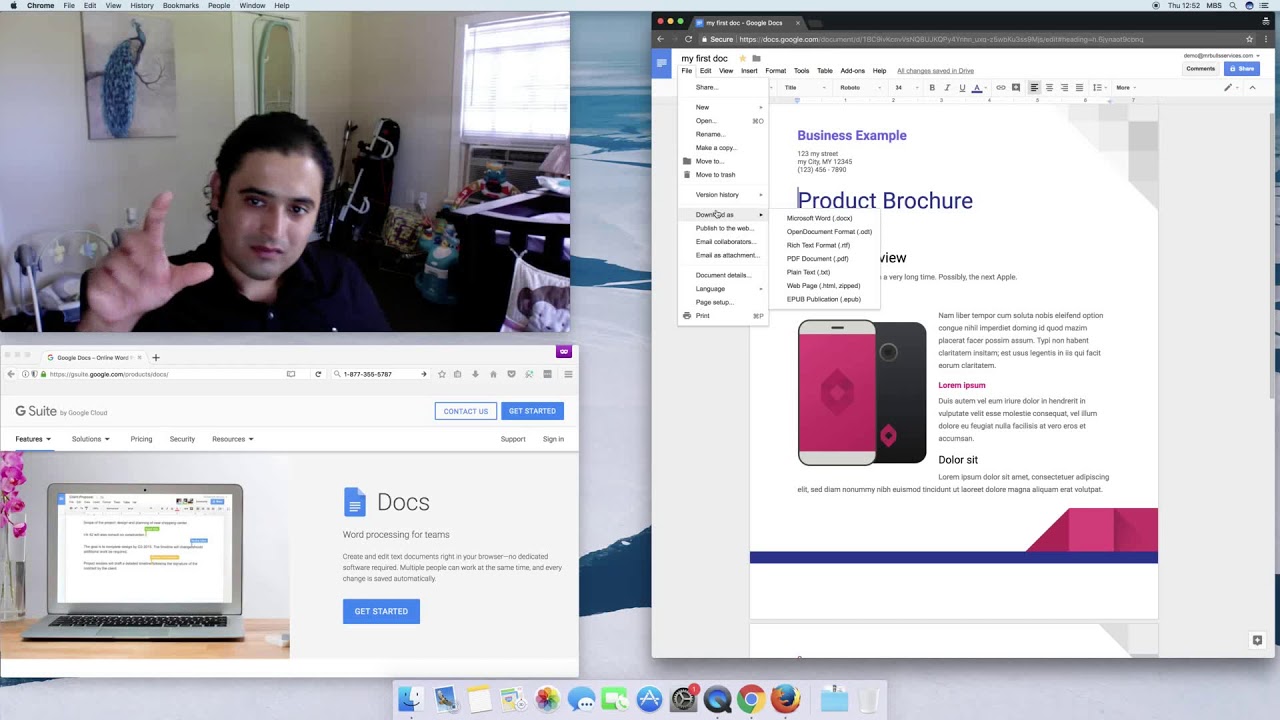Open the font size 34 dropdown
The height and width of the screenshot is (720, 1280).
[905, 88]
